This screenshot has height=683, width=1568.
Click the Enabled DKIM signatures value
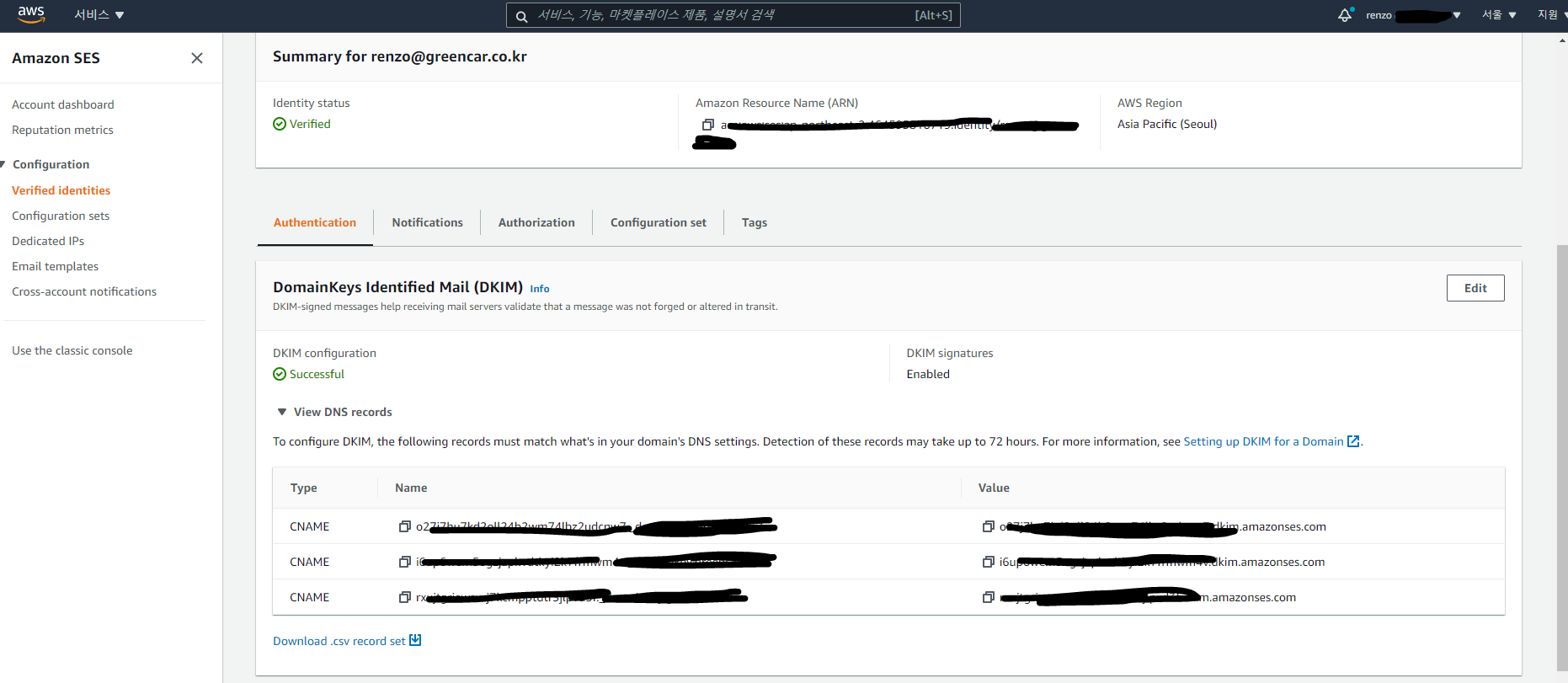[x=928, y=374]
